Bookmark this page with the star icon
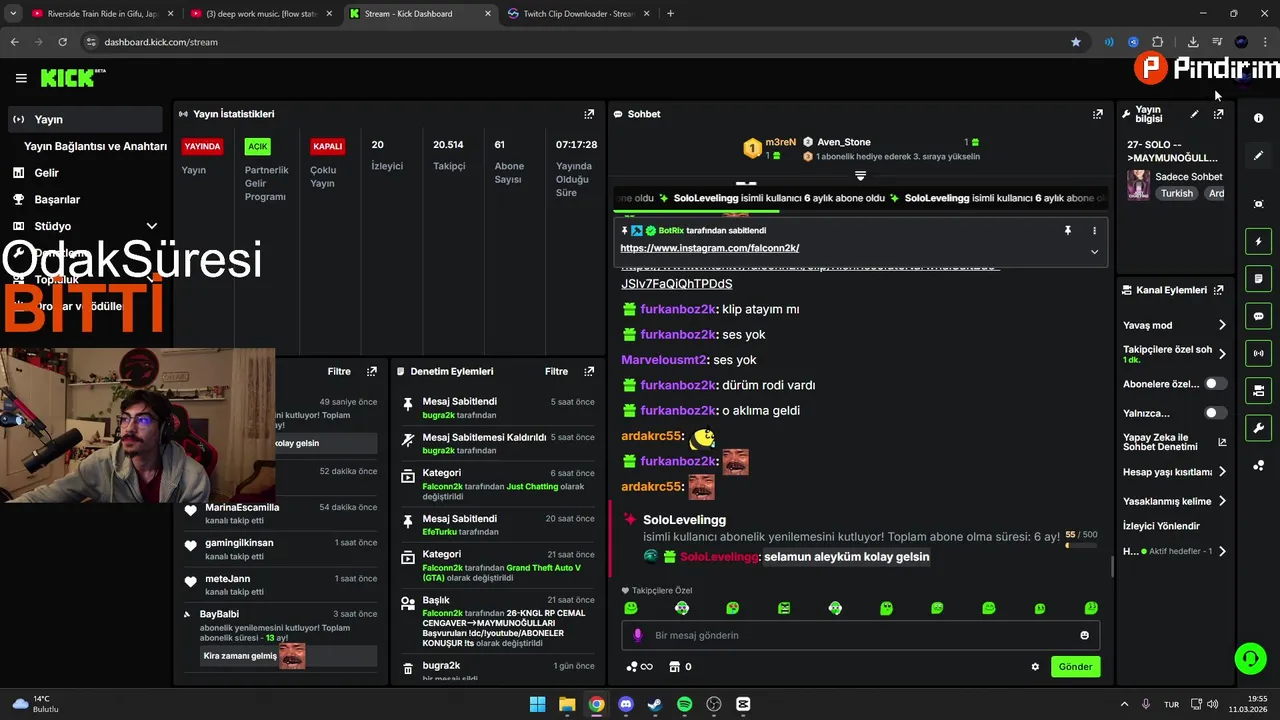 point(1076,42)
